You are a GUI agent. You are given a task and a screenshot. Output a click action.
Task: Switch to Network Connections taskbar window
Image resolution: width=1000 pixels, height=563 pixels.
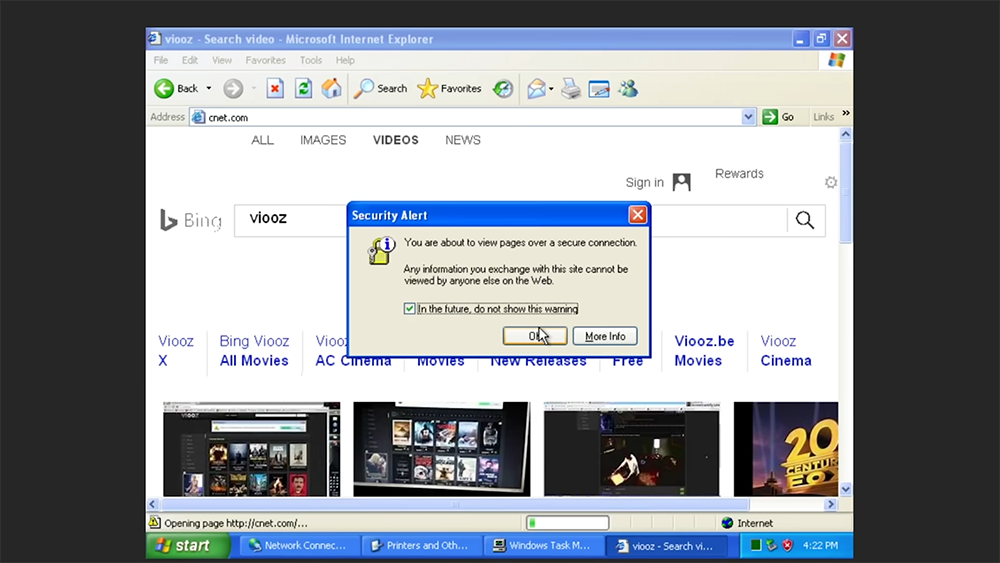pos(298,545)
